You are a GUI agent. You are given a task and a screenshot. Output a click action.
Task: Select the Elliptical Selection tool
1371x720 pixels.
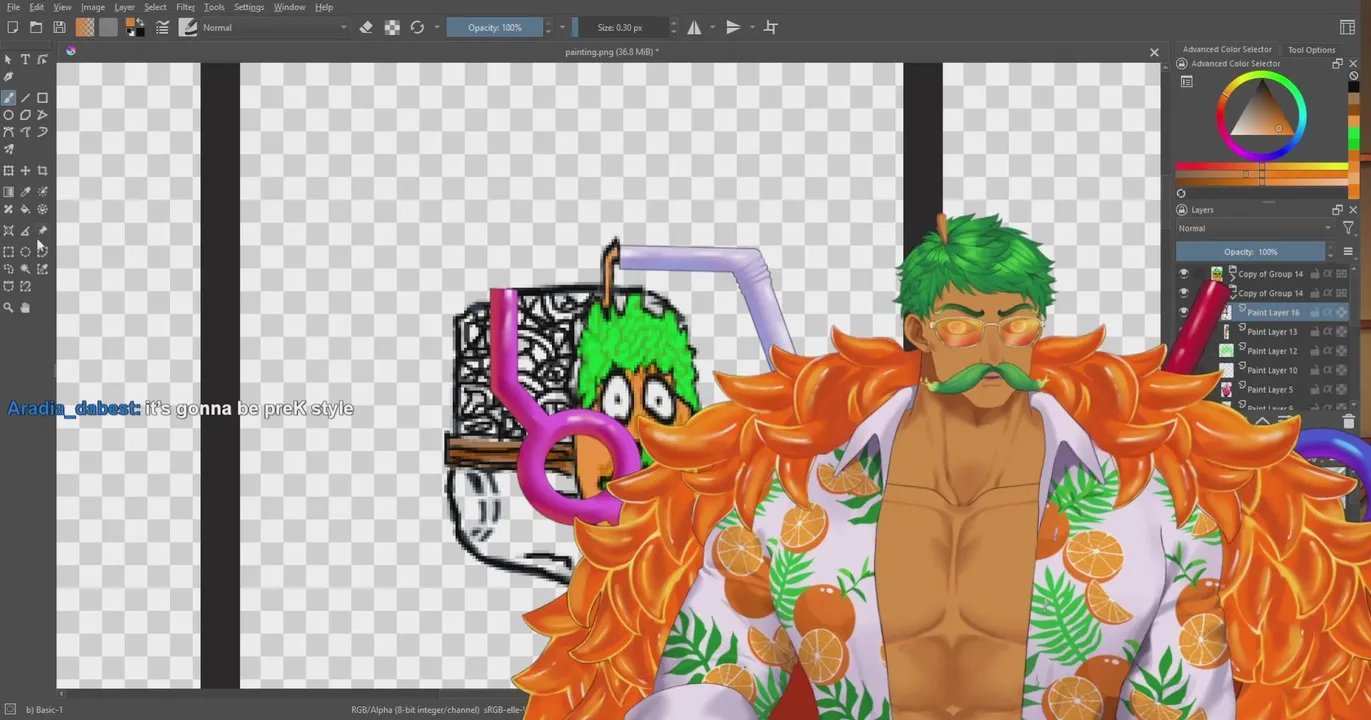26,252
